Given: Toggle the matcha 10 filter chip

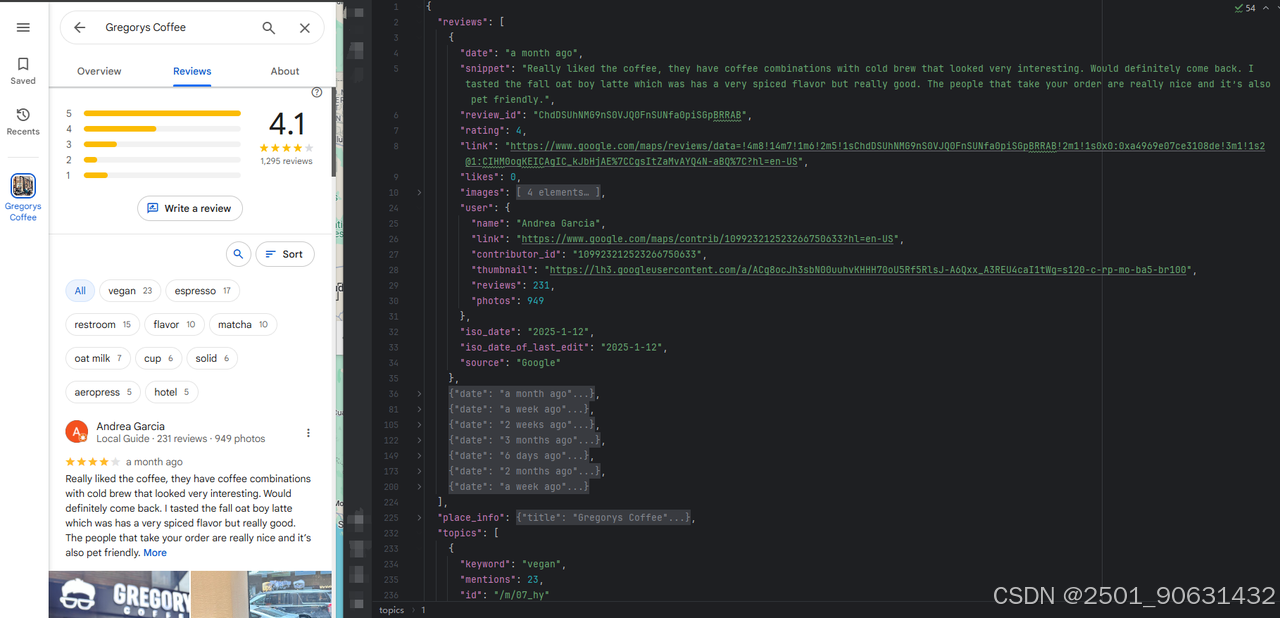Looking at the screenshot, I should click(x=243, y=324).
